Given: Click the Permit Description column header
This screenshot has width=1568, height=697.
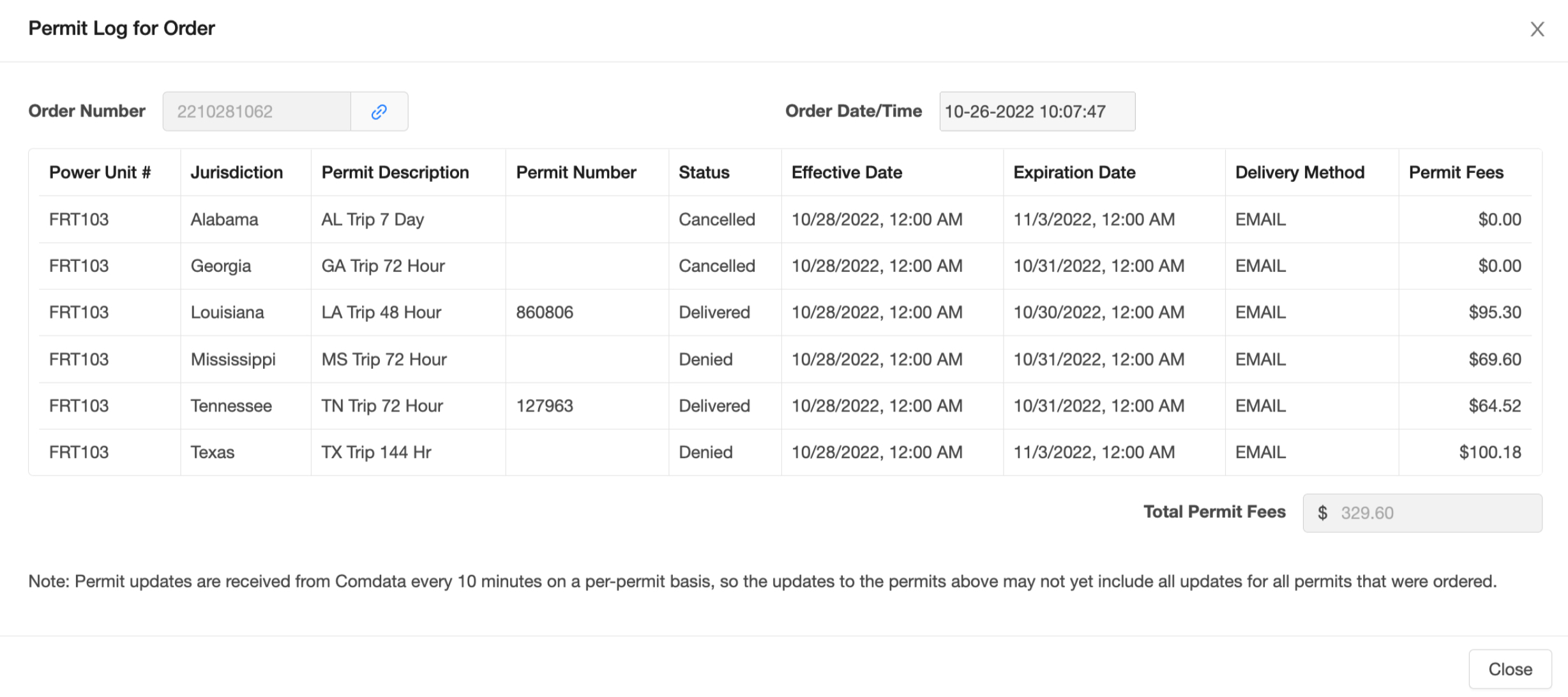Looking at the screenshot, I should click(395, 172).
